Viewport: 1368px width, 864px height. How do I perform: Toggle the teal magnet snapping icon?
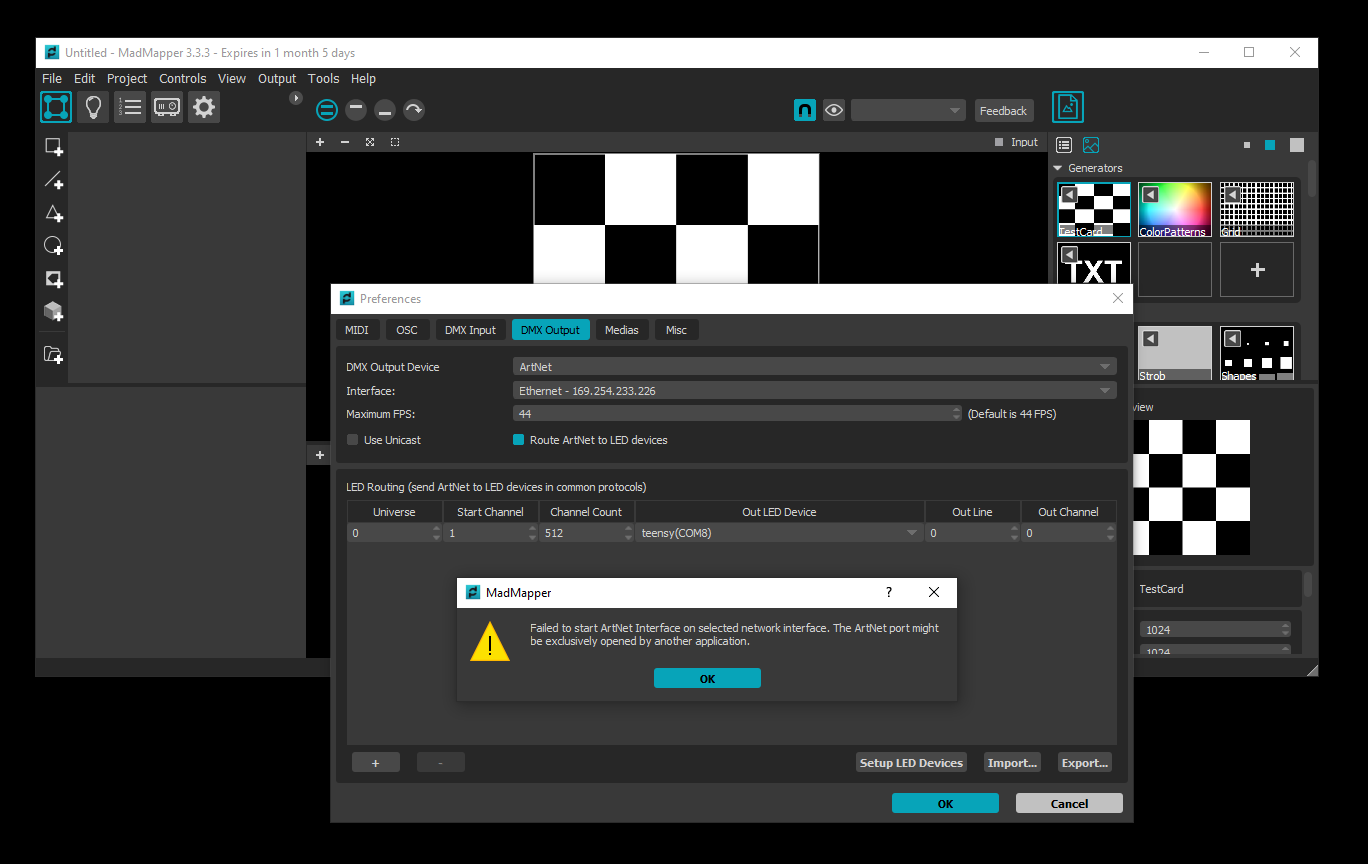pos(805,110)
